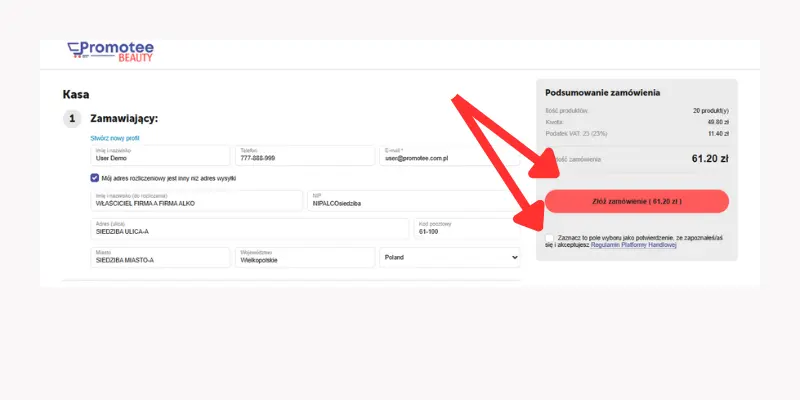
Task: Focus the 'Kod pocztowy' postal code field
Action: tap(466, 229)
